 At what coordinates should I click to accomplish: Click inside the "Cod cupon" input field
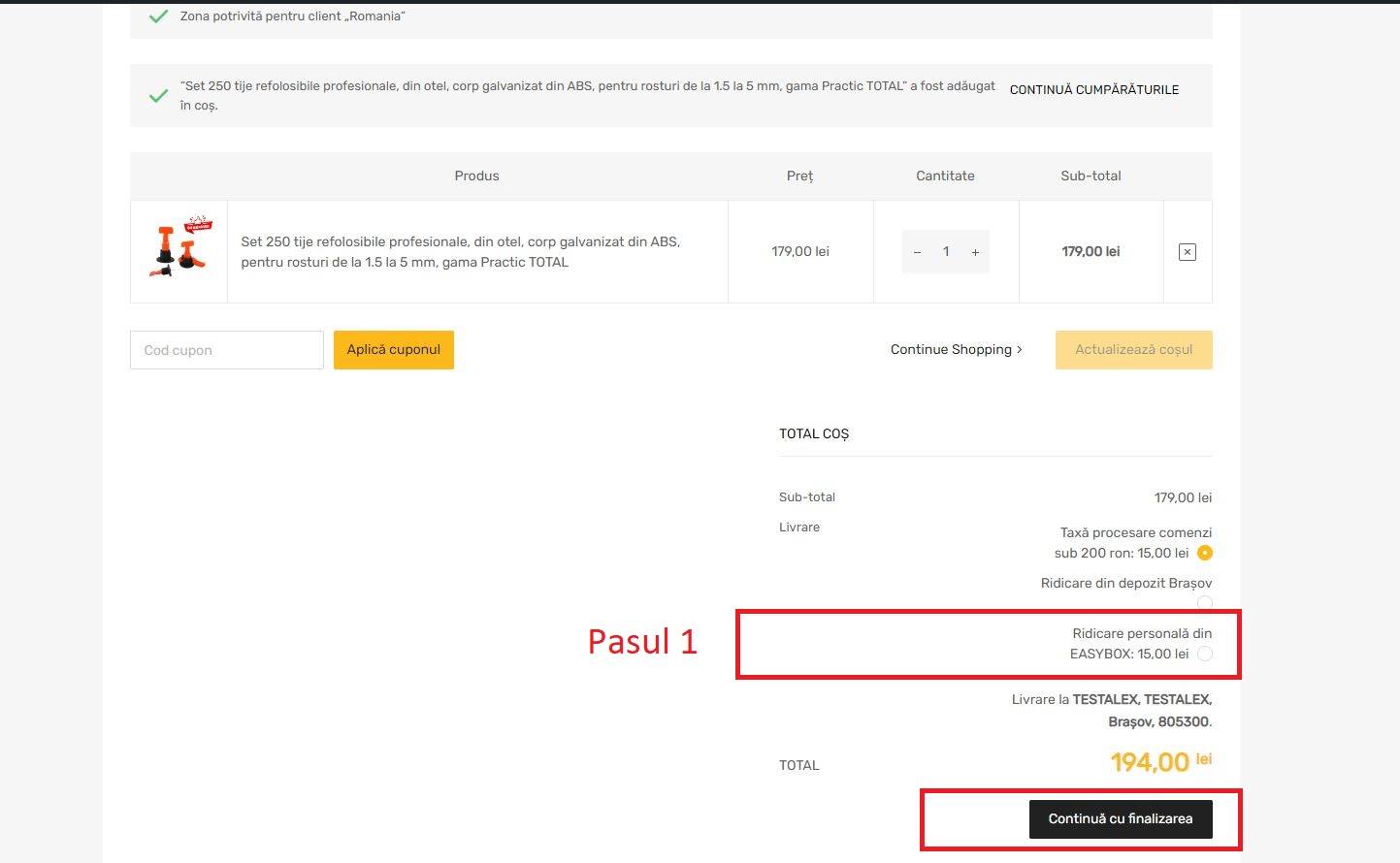tap(226, 349)
